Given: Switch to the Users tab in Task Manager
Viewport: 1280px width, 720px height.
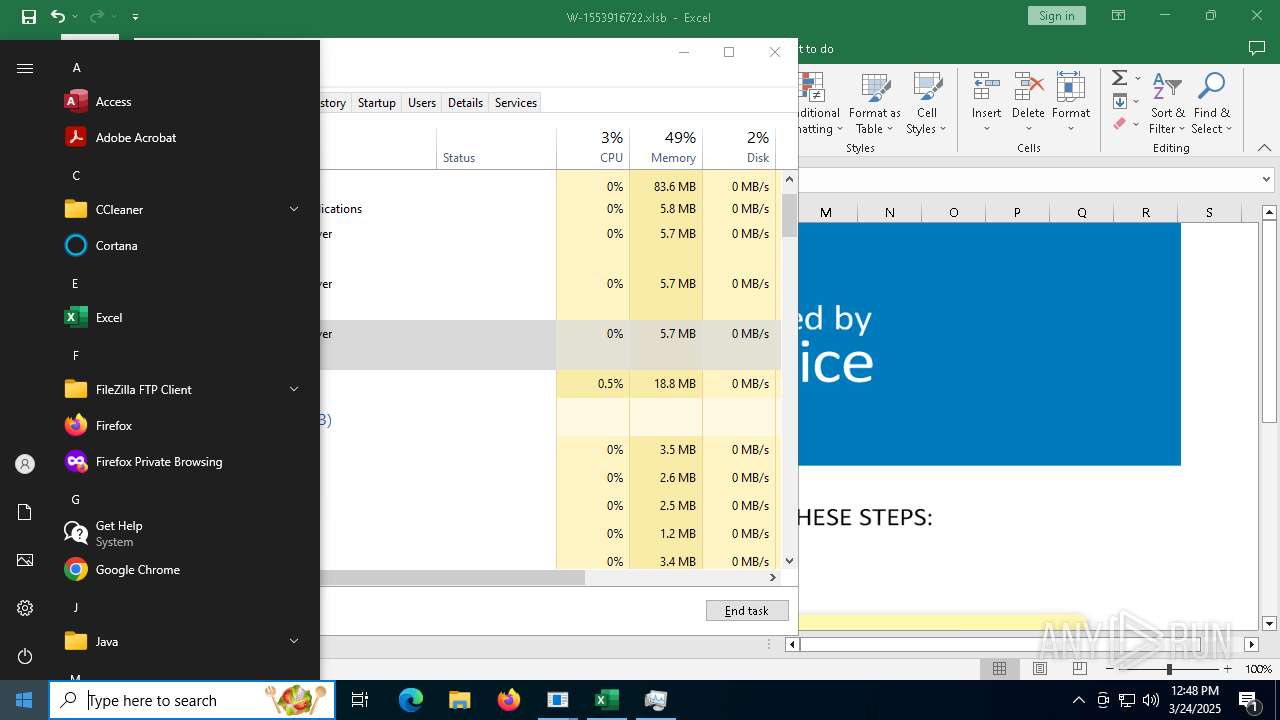Looking at the screenshot, I should pos(422,103).
